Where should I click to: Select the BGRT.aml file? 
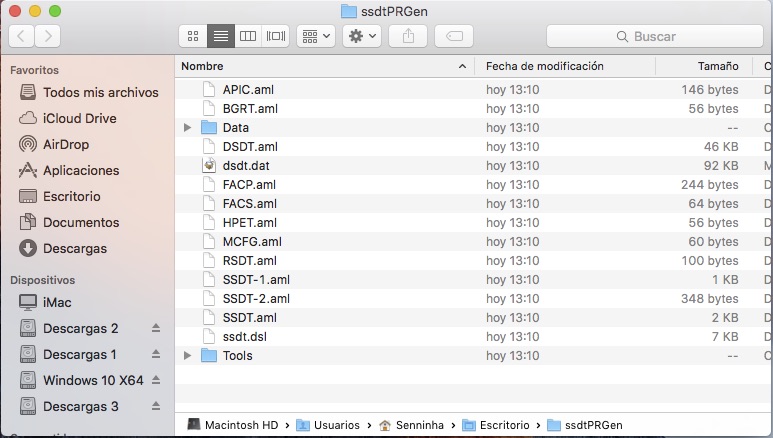[x=473, y=109]
